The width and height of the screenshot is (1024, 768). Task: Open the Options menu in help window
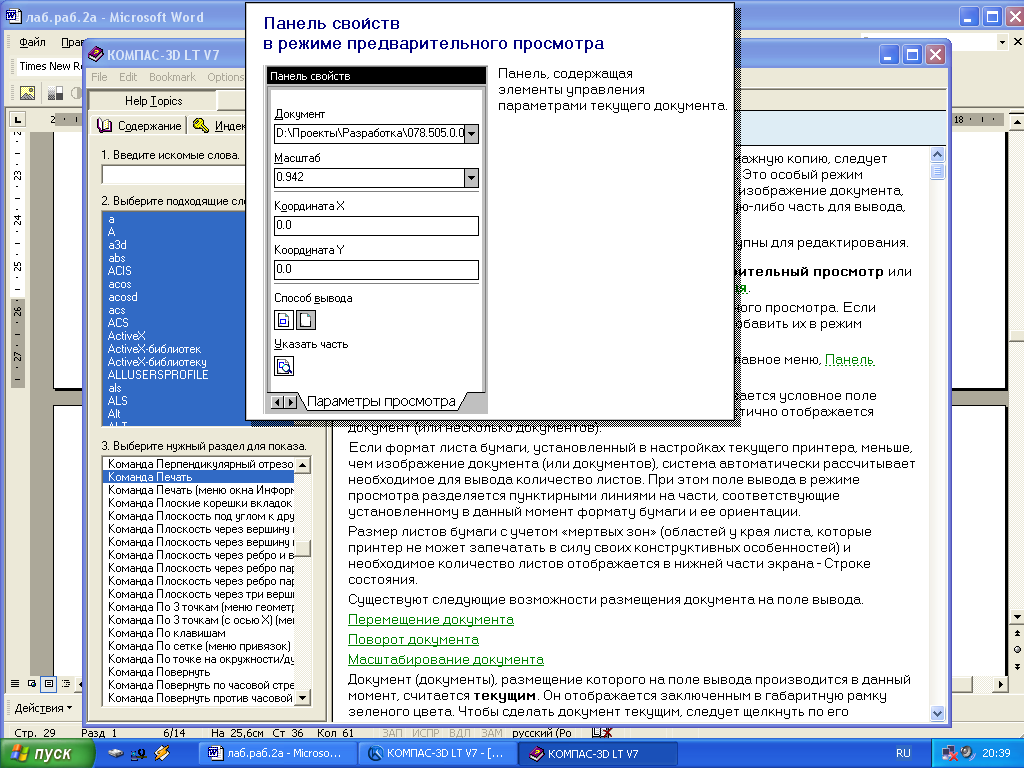click(x=225, y=77)
